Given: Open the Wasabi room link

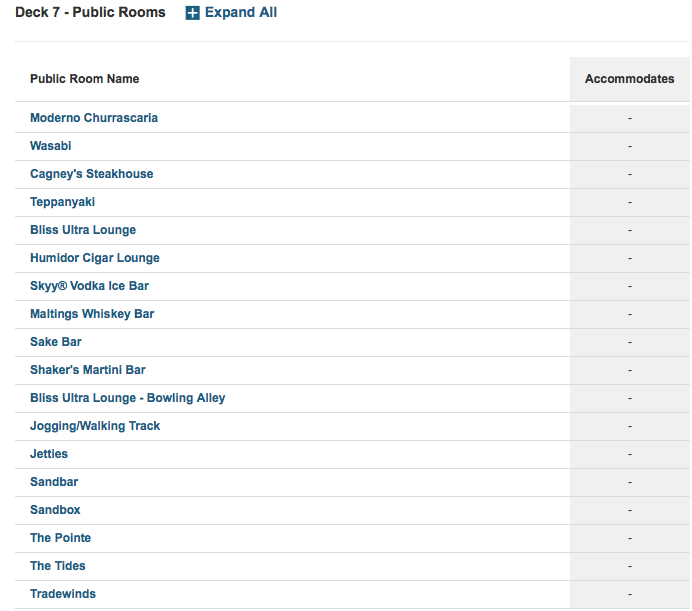Looking at the screenshot, I should [51, 146].
